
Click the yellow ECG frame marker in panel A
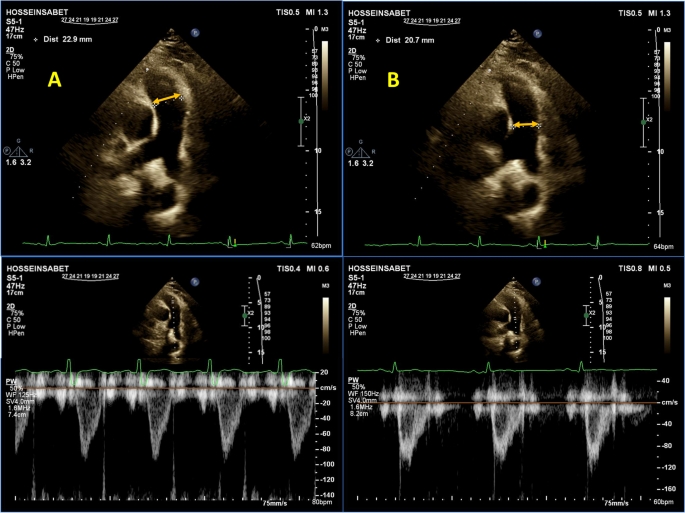(235, 243)
